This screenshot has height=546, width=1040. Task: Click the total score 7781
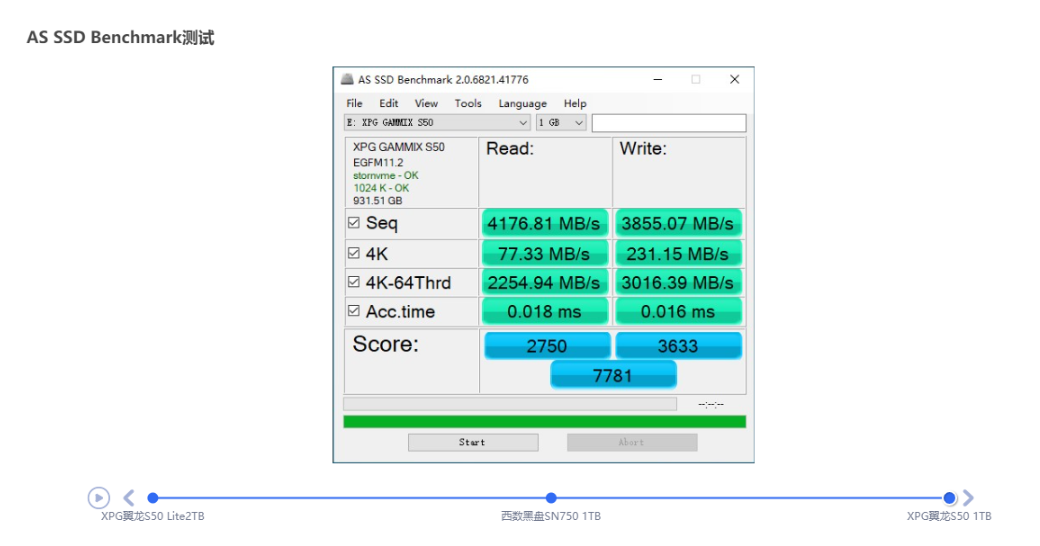pyautogui.click(x=613, y=375)
